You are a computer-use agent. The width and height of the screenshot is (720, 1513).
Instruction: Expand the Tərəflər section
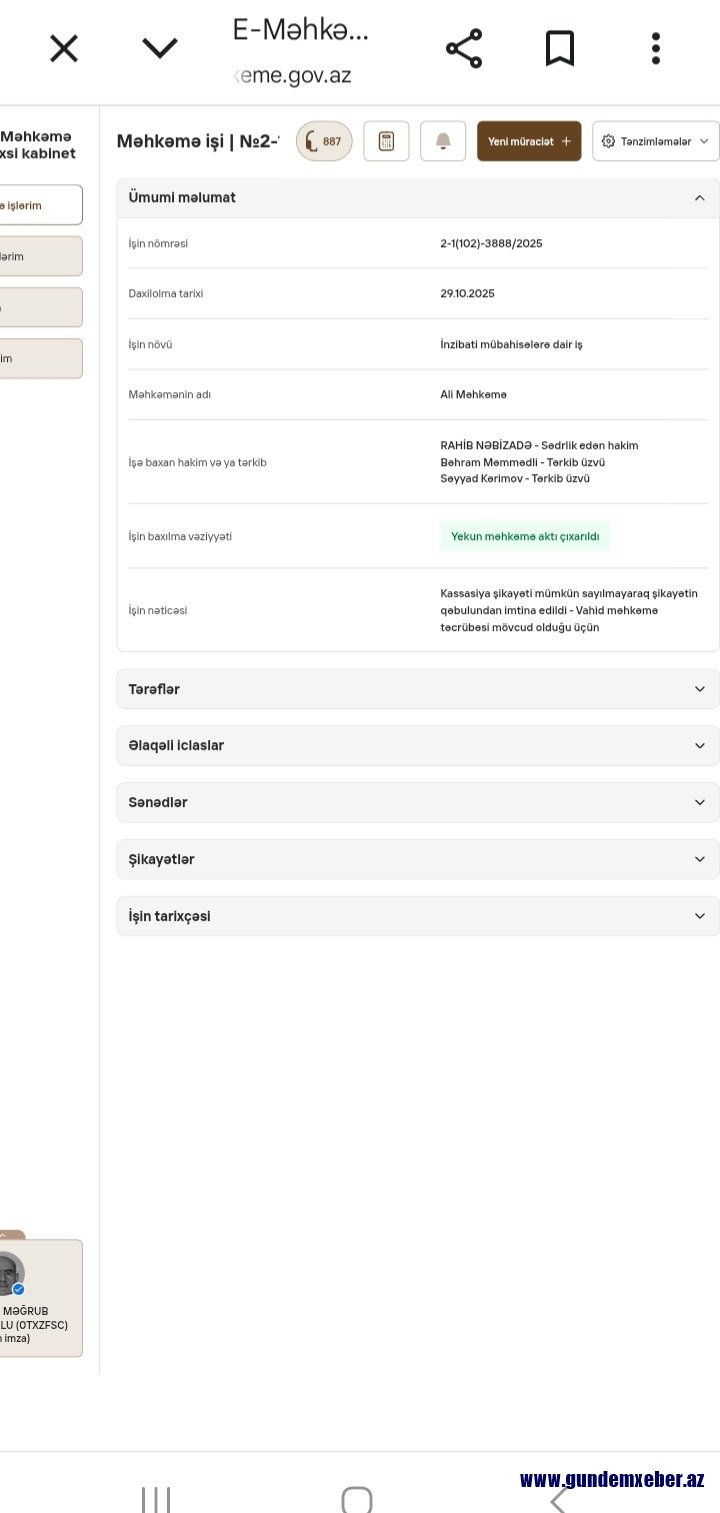418,689
